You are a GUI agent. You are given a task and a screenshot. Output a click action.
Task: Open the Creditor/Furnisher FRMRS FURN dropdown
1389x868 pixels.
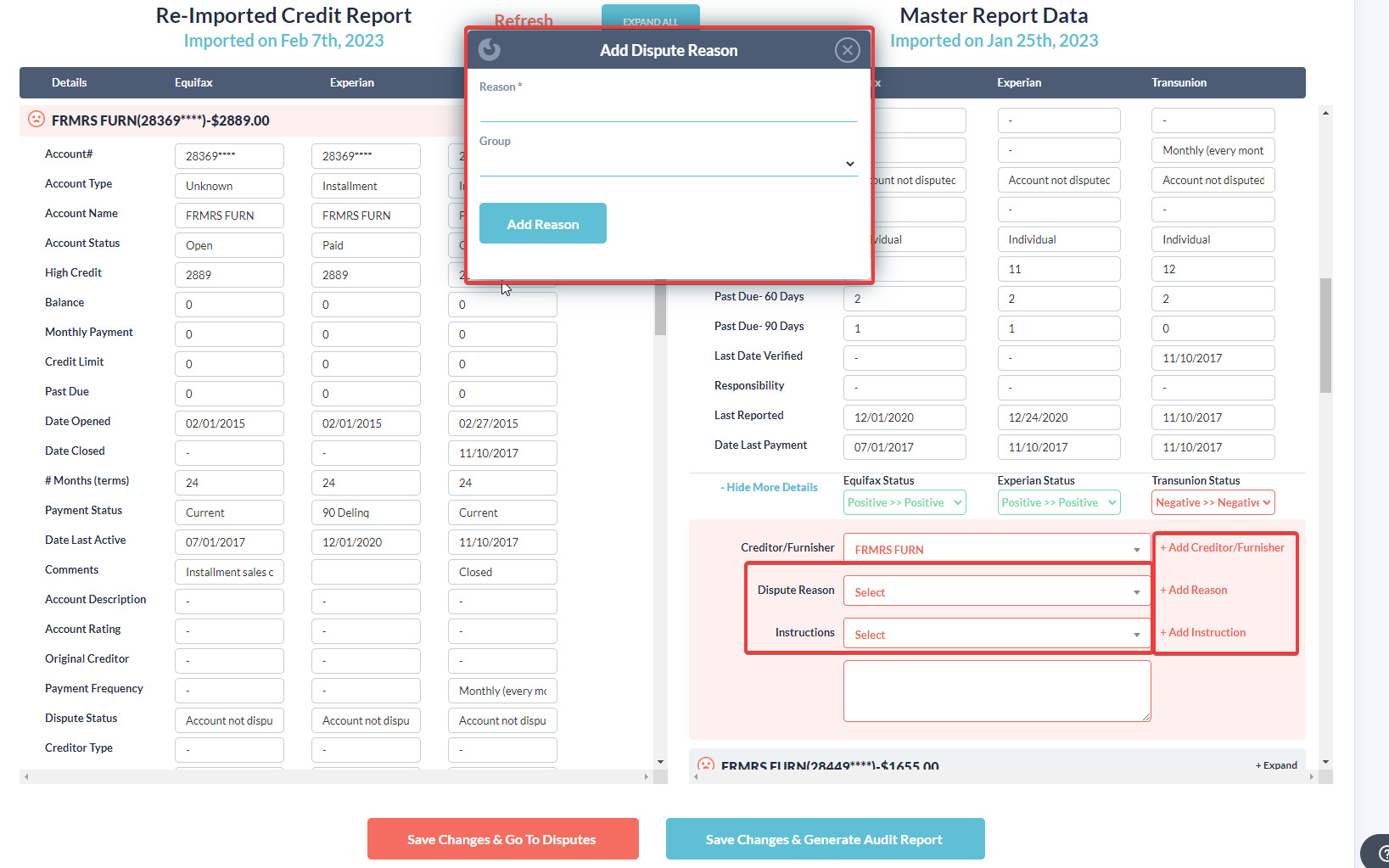pos(996,549)
